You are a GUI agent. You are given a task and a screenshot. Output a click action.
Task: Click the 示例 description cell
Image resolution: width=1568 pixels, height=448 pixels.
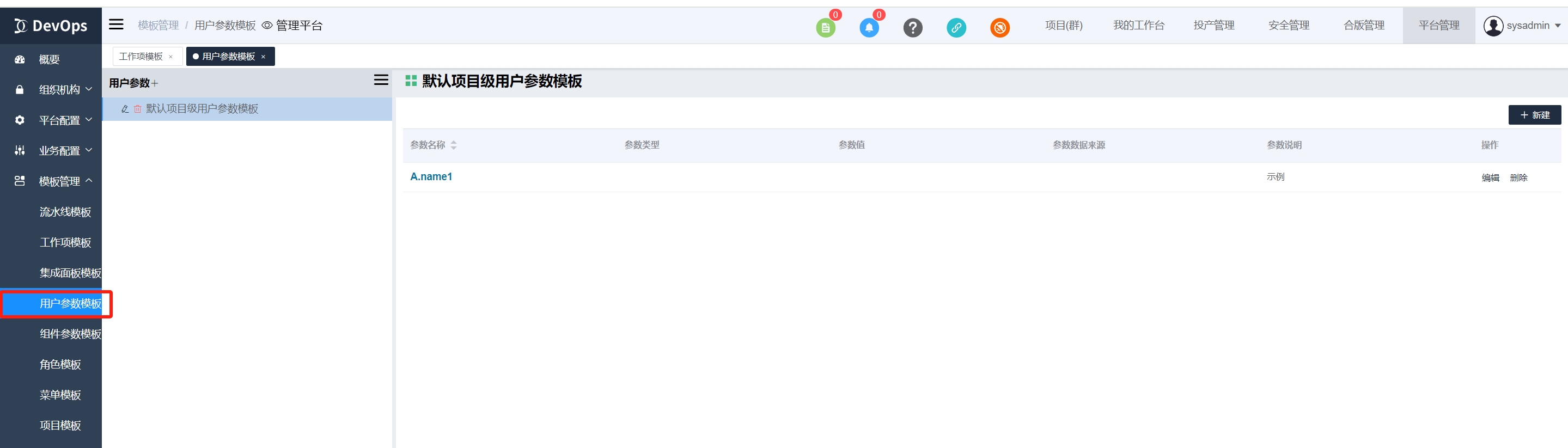tap(1275, 176)
